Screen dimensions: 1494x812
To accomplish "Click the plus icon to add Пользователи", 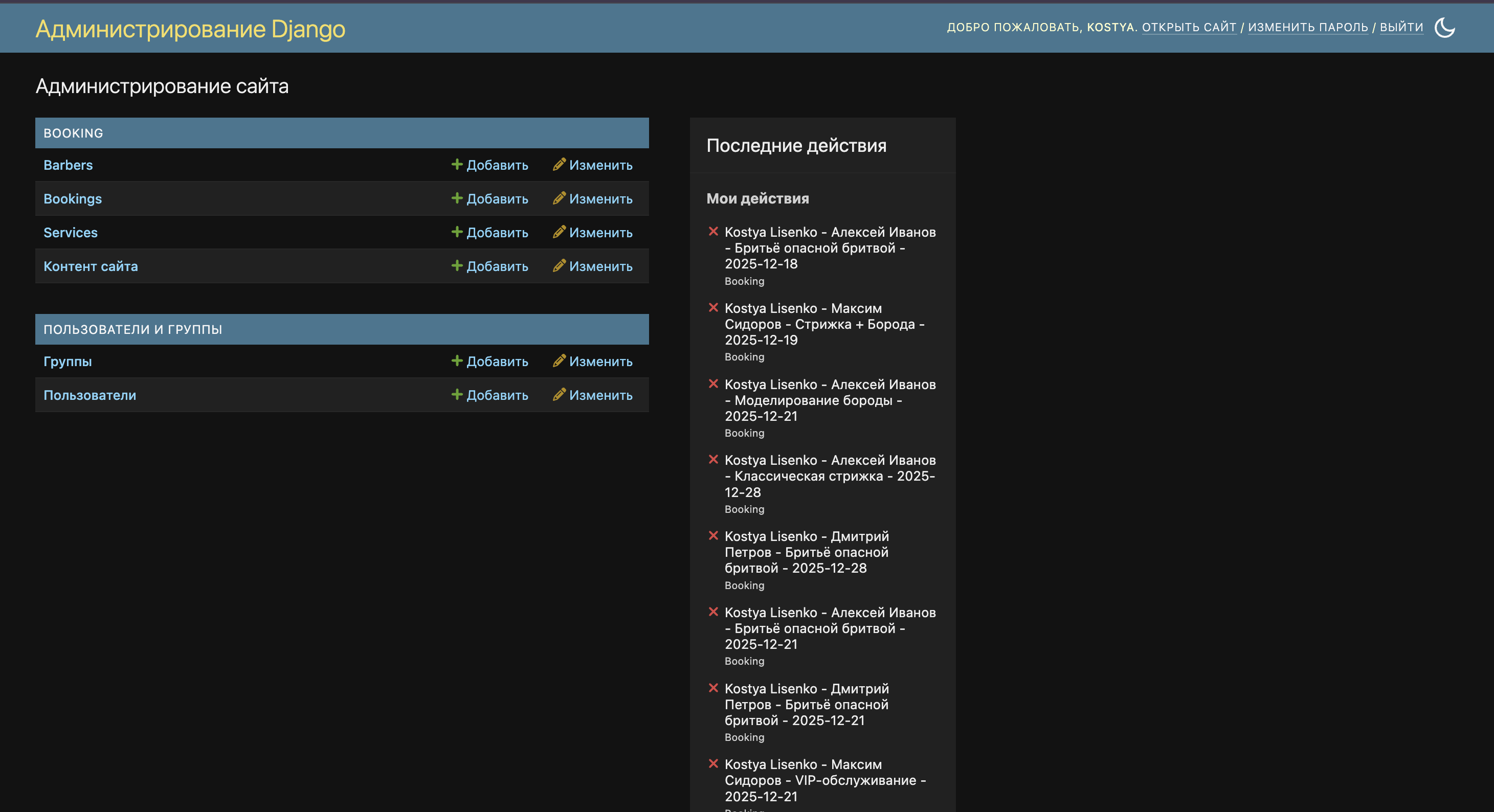I will [457, 394].
